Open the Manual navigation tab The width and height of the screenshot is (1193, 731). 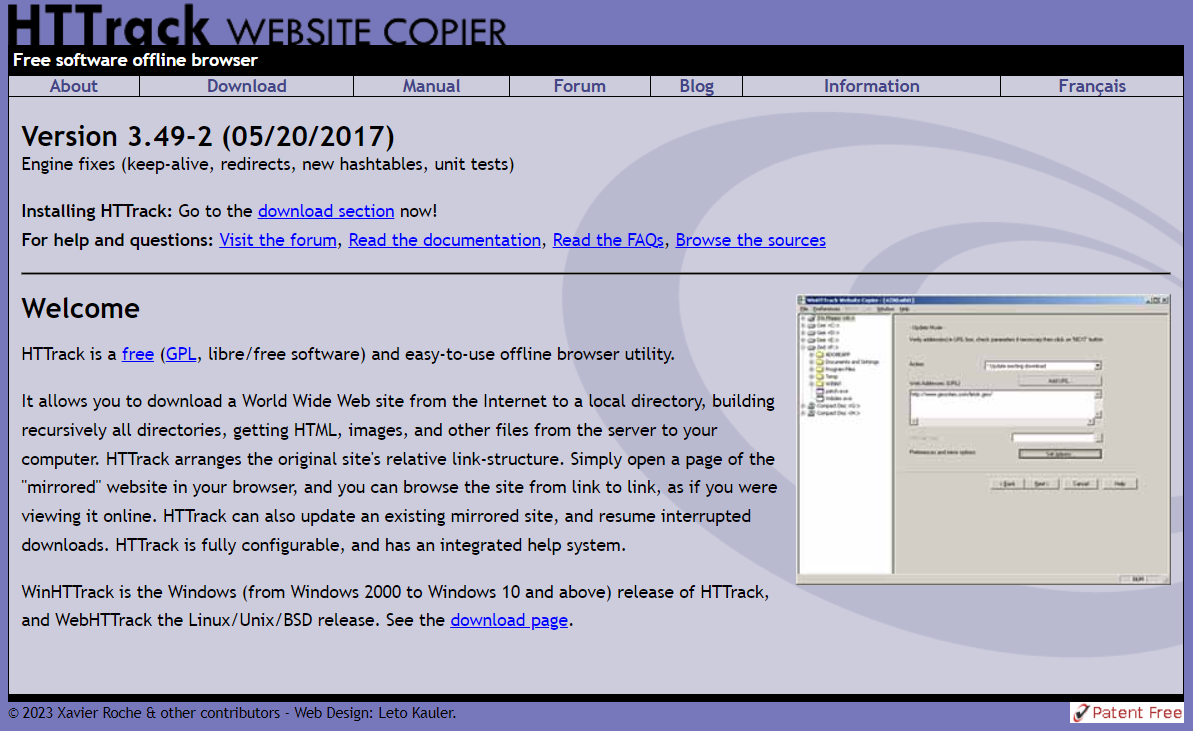[431, 86]
